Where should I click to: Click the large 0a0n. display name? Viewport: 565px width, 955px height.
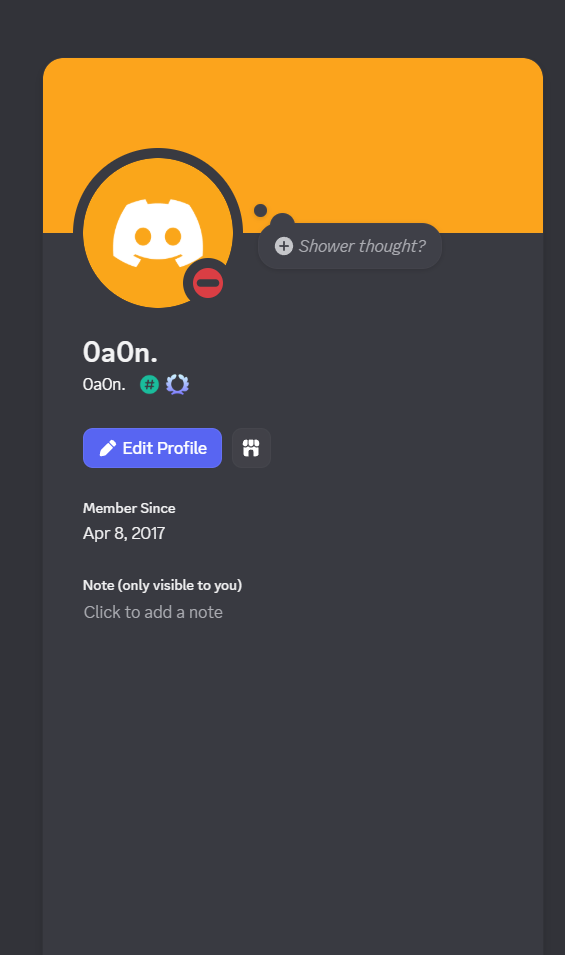point(120,352)
